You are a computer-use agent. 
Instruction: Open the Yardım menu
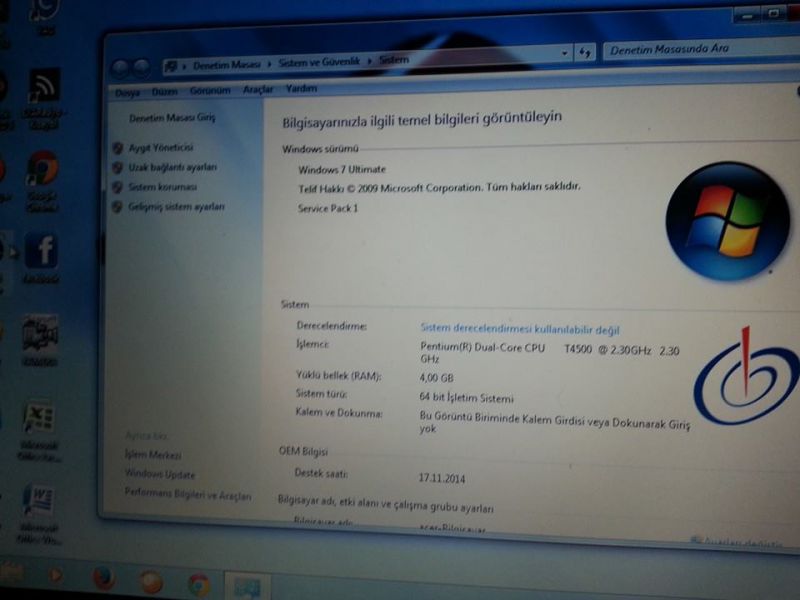[x=301, y=88]
